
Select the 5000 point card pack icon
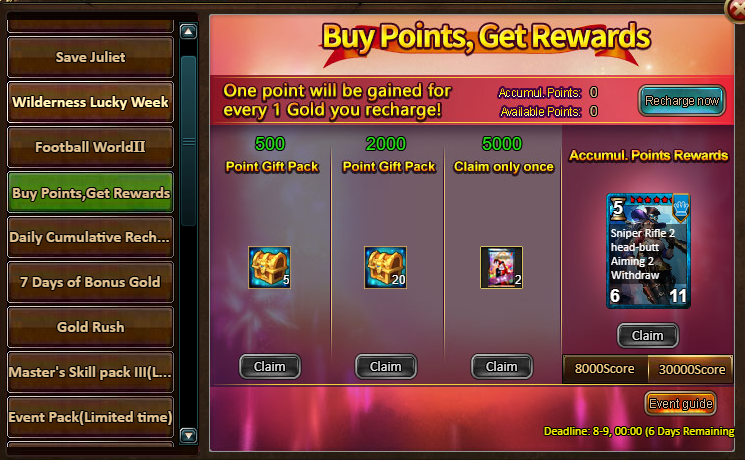(x=501, y=268)
